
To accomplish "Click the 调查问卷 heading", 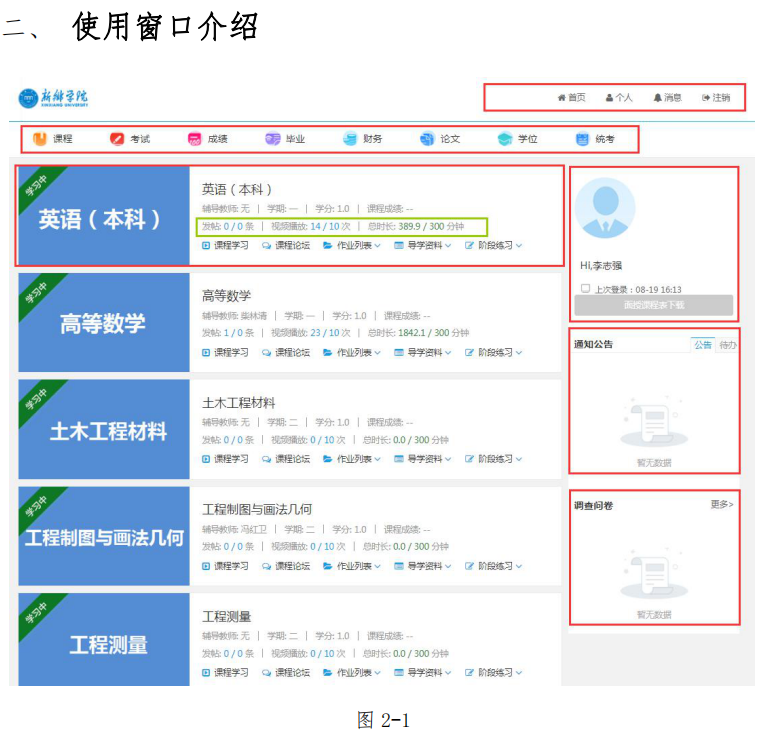I will [593, 506].
